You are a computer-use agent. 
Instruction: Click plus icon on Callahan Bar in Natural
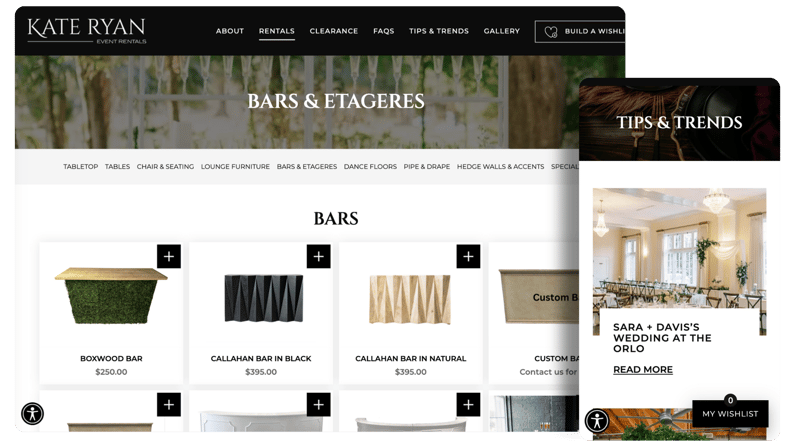coord(468,256)
